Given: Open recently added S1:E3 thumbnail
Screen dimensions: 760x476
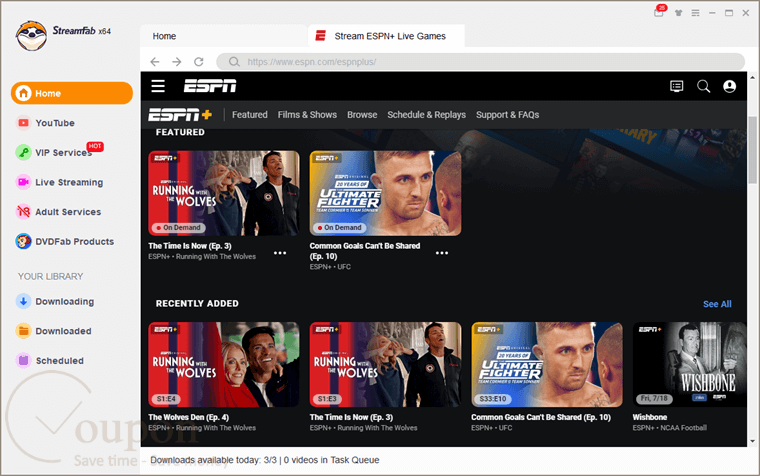Looking at the screenshot, I should pos(385,365).
